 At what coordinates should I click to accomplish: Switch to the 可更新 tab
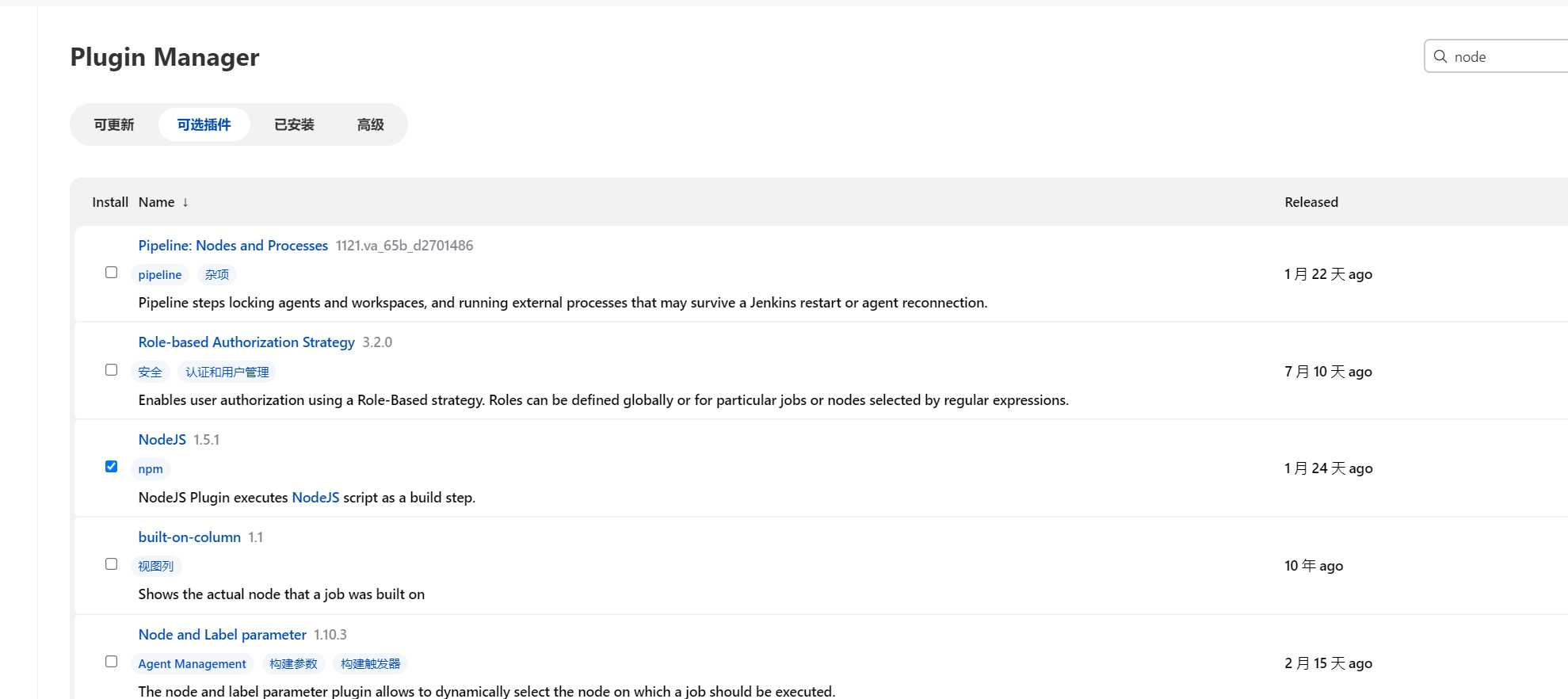[x=114, y=124]
